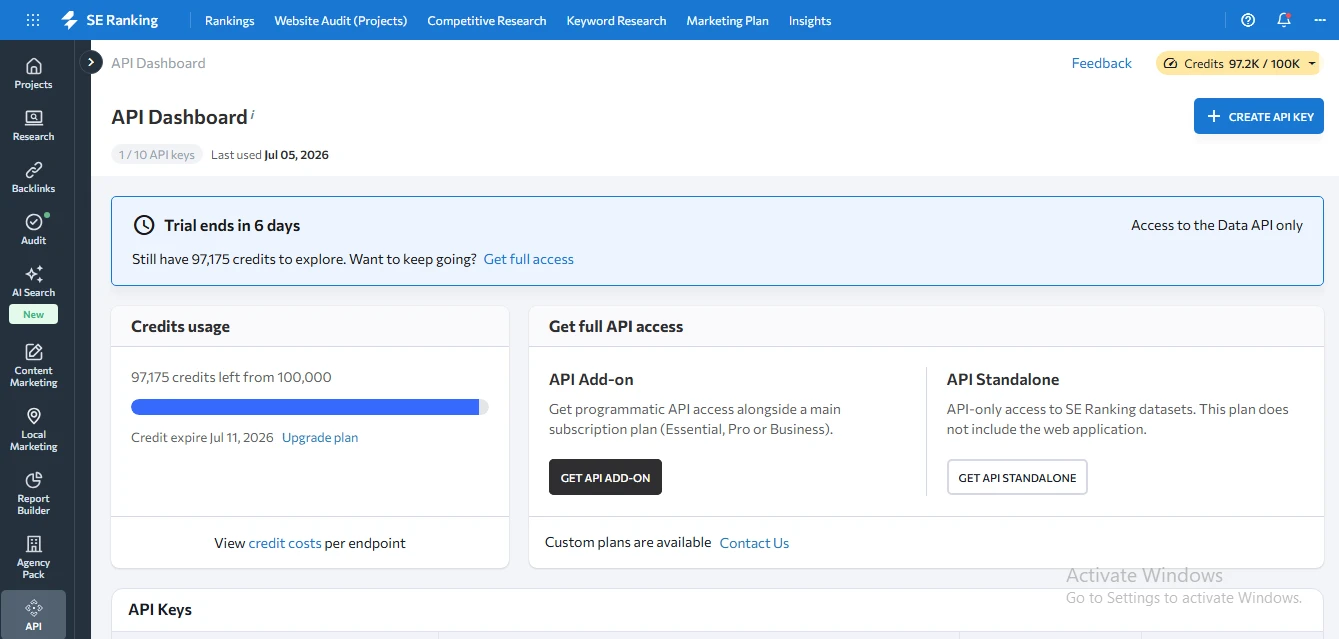1339x639 pixels.
Task: Click the Trial ends in 6 days text
Action: pyautogui.click(x=232, y=225)
